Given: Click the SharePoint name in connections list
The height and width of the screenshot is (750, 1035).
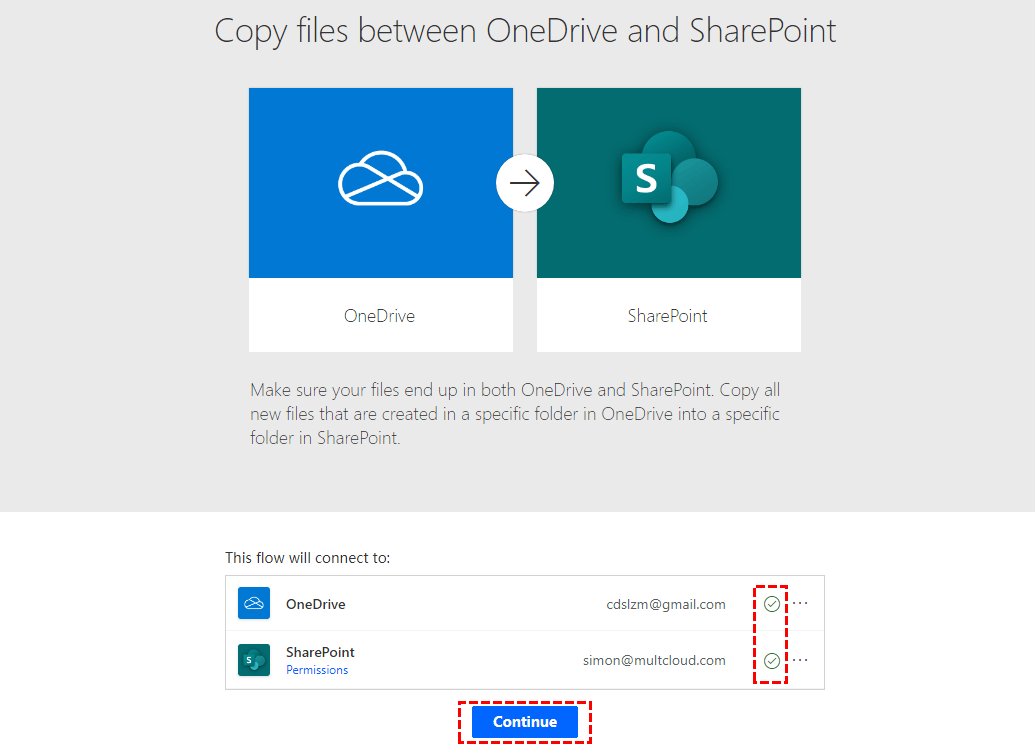Looking at the screenshot, I should [x=320, y=652].
